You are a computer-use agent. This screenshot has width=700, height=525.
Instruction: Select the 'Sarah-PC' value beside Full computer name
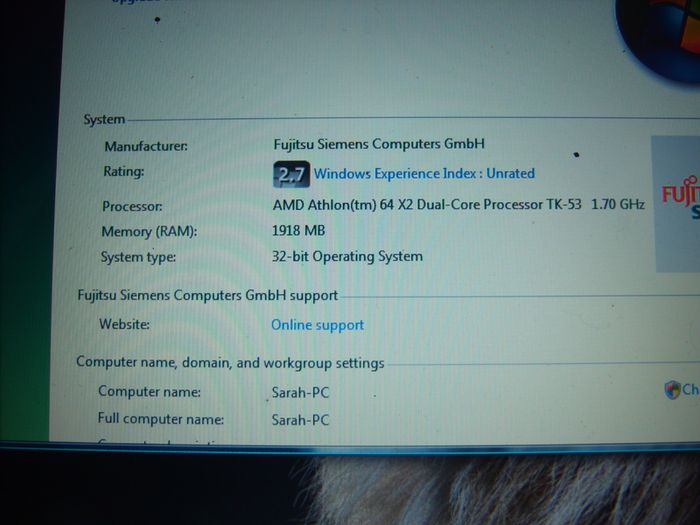(300, 420)
